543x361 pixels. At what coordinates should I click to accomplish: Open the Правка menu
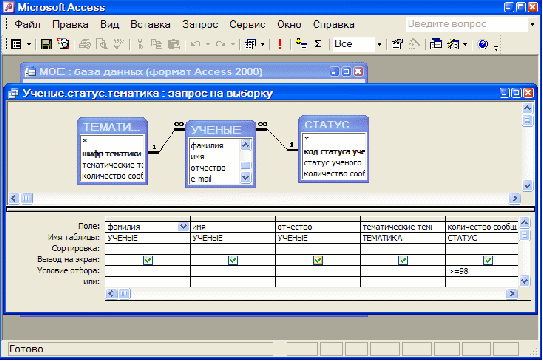click(x=70, y=25)
